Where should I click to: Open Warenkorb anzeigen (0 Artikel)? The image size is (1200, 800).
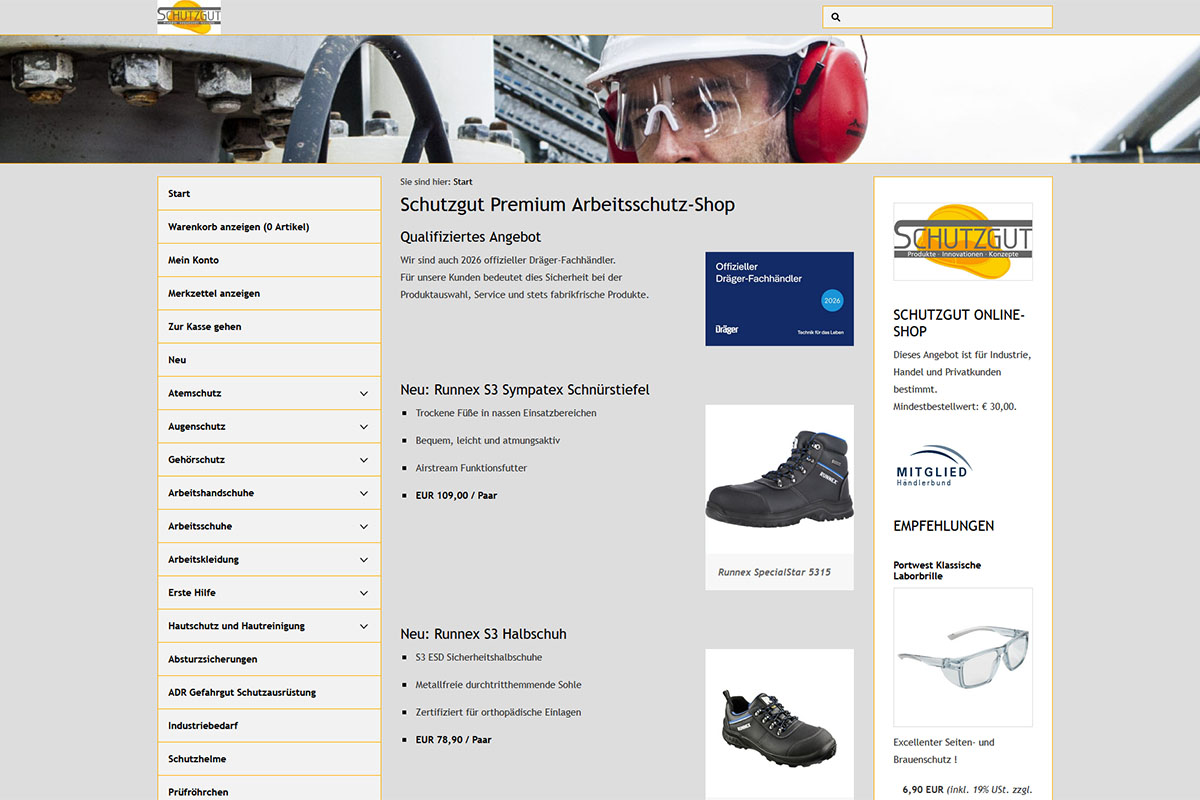pyautogui.click(x=269, y=227)
